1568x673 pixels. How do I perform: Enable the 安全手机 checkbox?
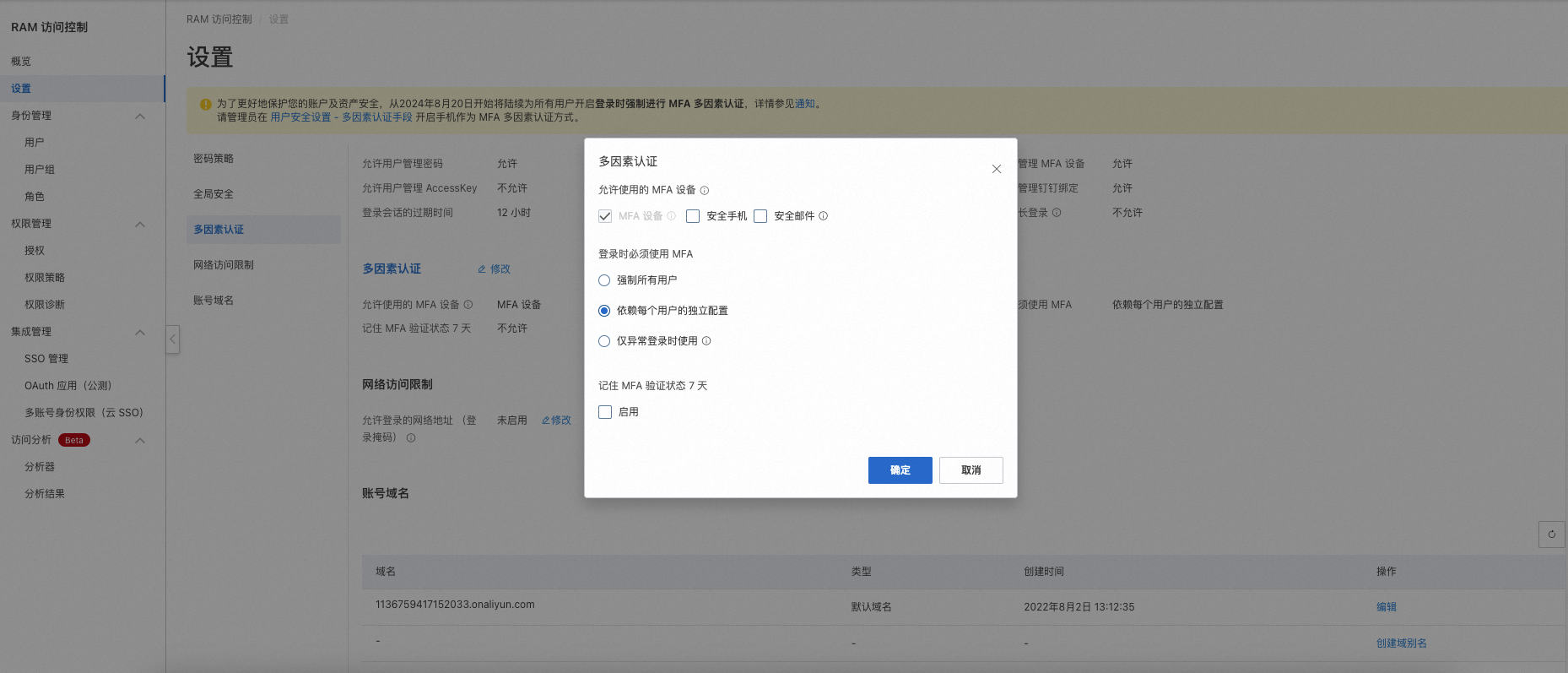tap(693, 216)
